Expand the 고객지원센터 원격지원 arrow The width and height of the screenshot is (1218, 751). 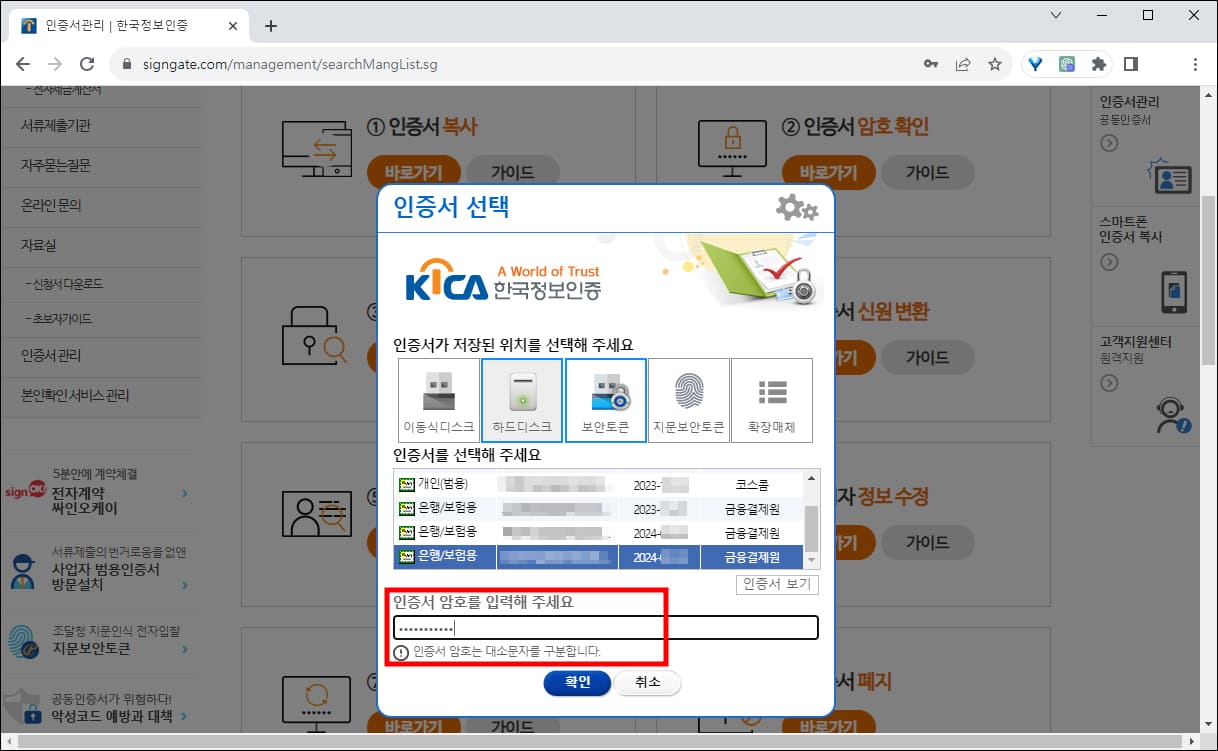(x=1108, y=381)
